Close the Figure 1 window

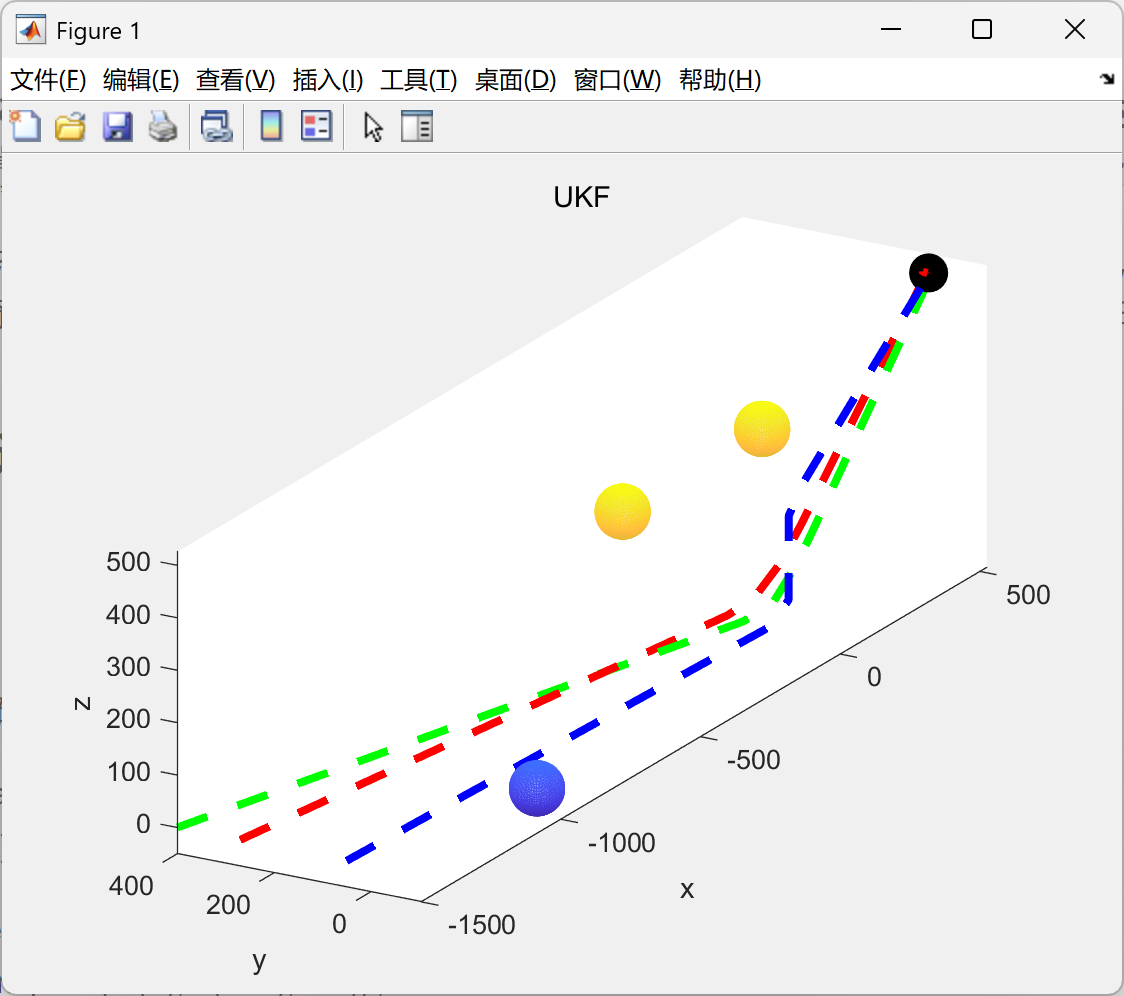coord(1075,29)
